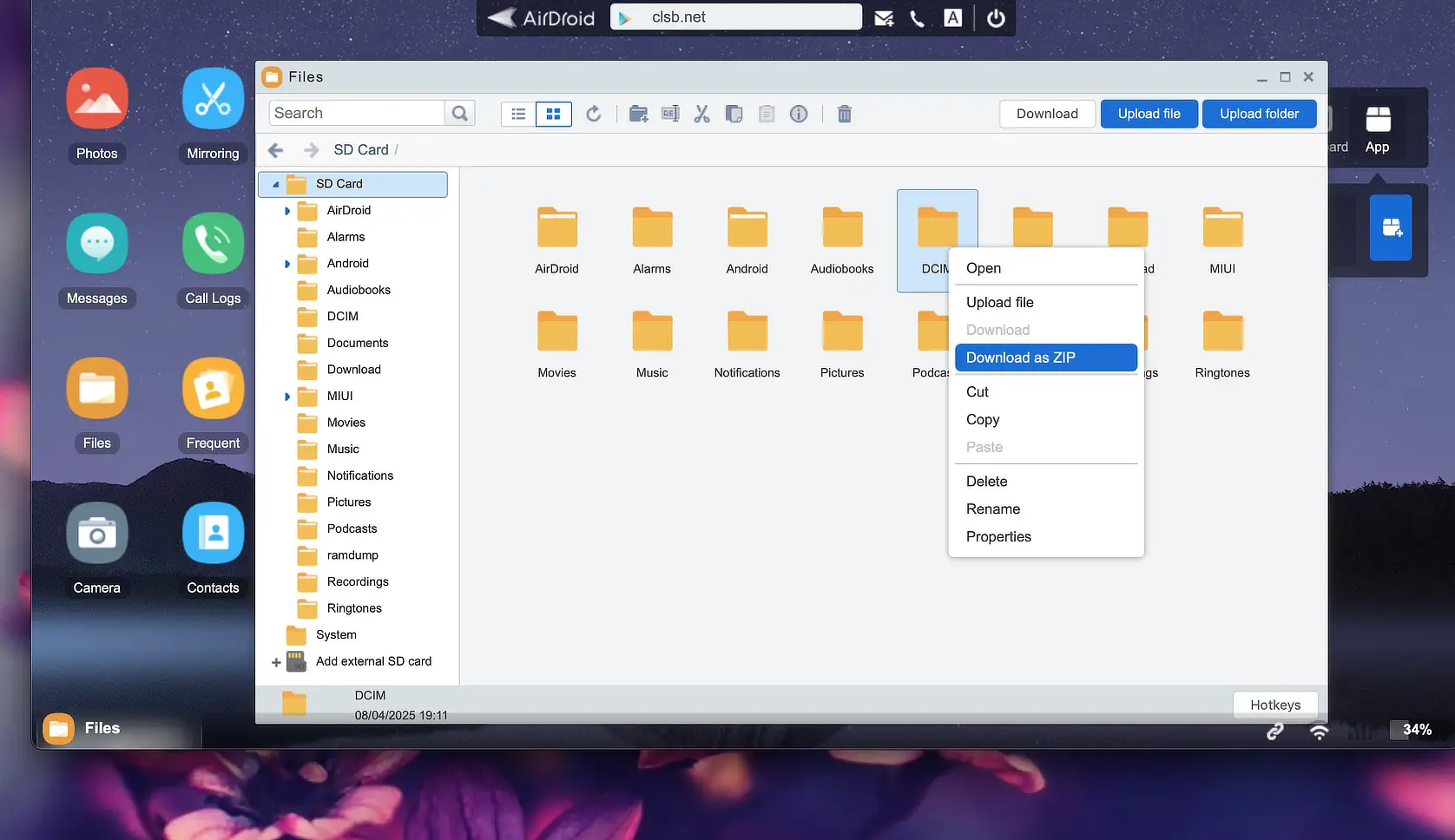Open the Frequent contacts app icon
Screen dimensions: 1455x840
213,389
